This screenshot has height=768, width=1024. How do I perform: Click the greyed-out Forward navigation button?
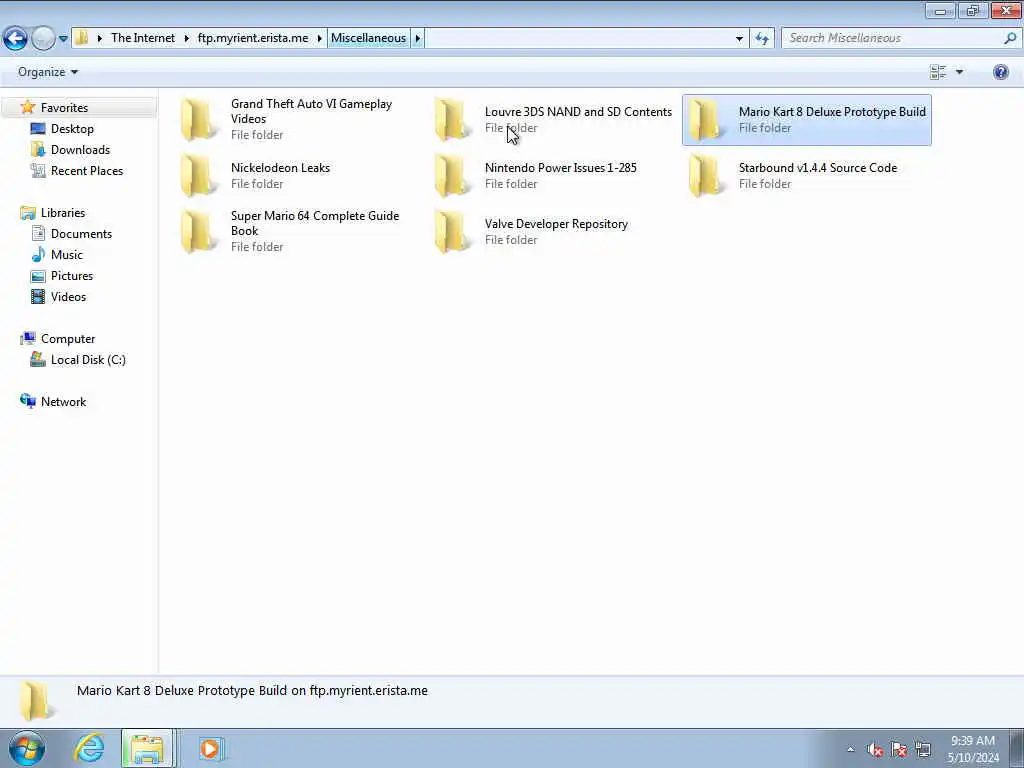(43, 38)
